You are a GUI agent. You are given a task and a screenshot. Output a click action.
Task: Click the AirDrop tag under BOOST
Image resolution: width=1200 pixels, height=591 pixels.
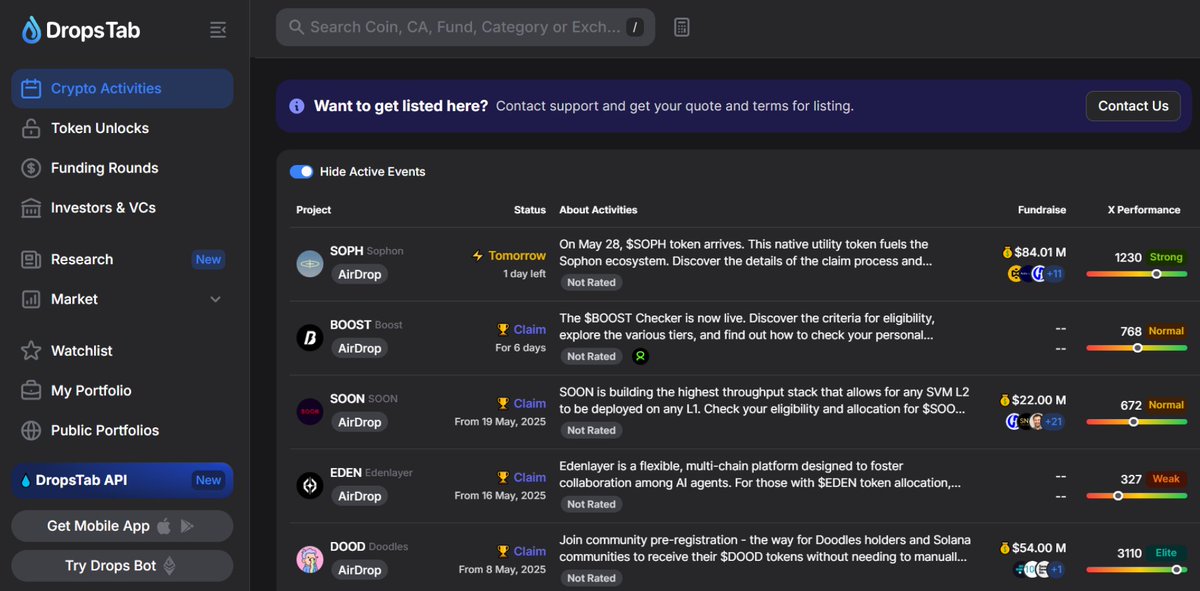[359, 348]
